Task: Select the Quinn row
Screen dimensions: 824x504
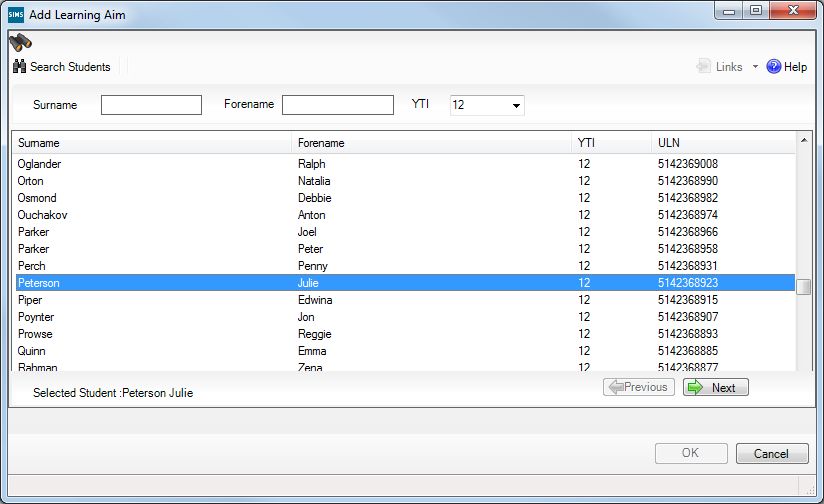Action: (x=405, y=351)
